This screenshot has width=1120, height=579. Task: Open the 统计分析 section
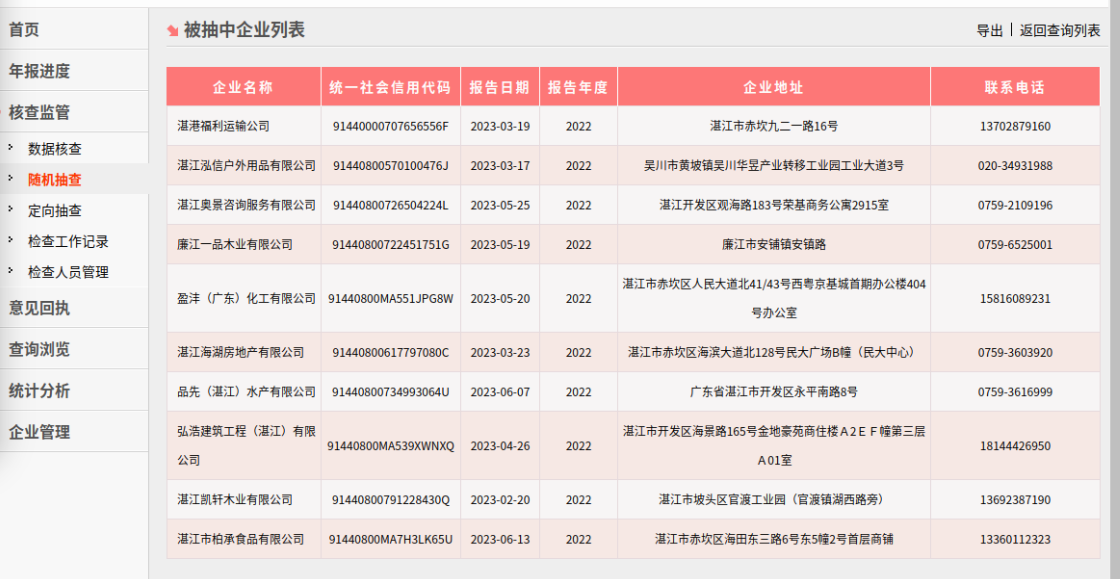point(41,389)
